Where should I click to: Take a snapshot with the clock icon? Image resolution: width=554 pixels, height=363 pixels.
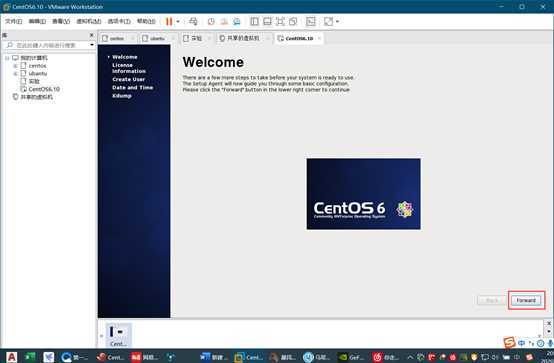(211, 22)
